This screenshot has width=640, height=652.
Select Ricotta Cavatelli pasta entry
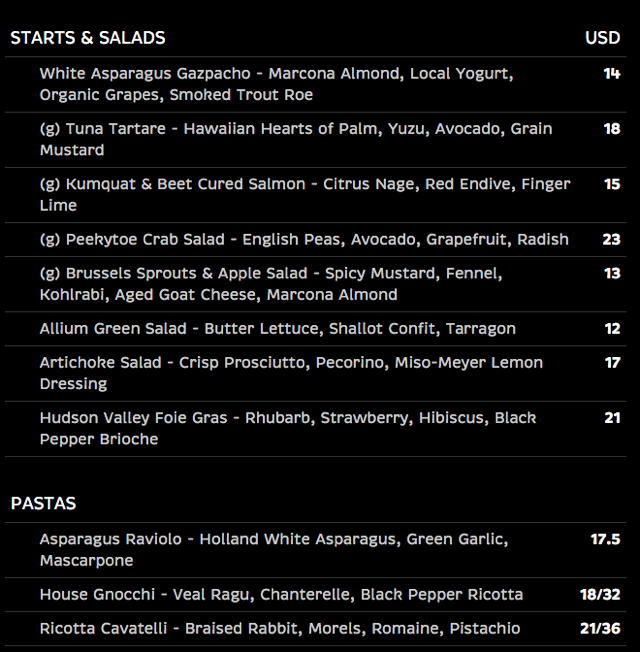(315, 628)
